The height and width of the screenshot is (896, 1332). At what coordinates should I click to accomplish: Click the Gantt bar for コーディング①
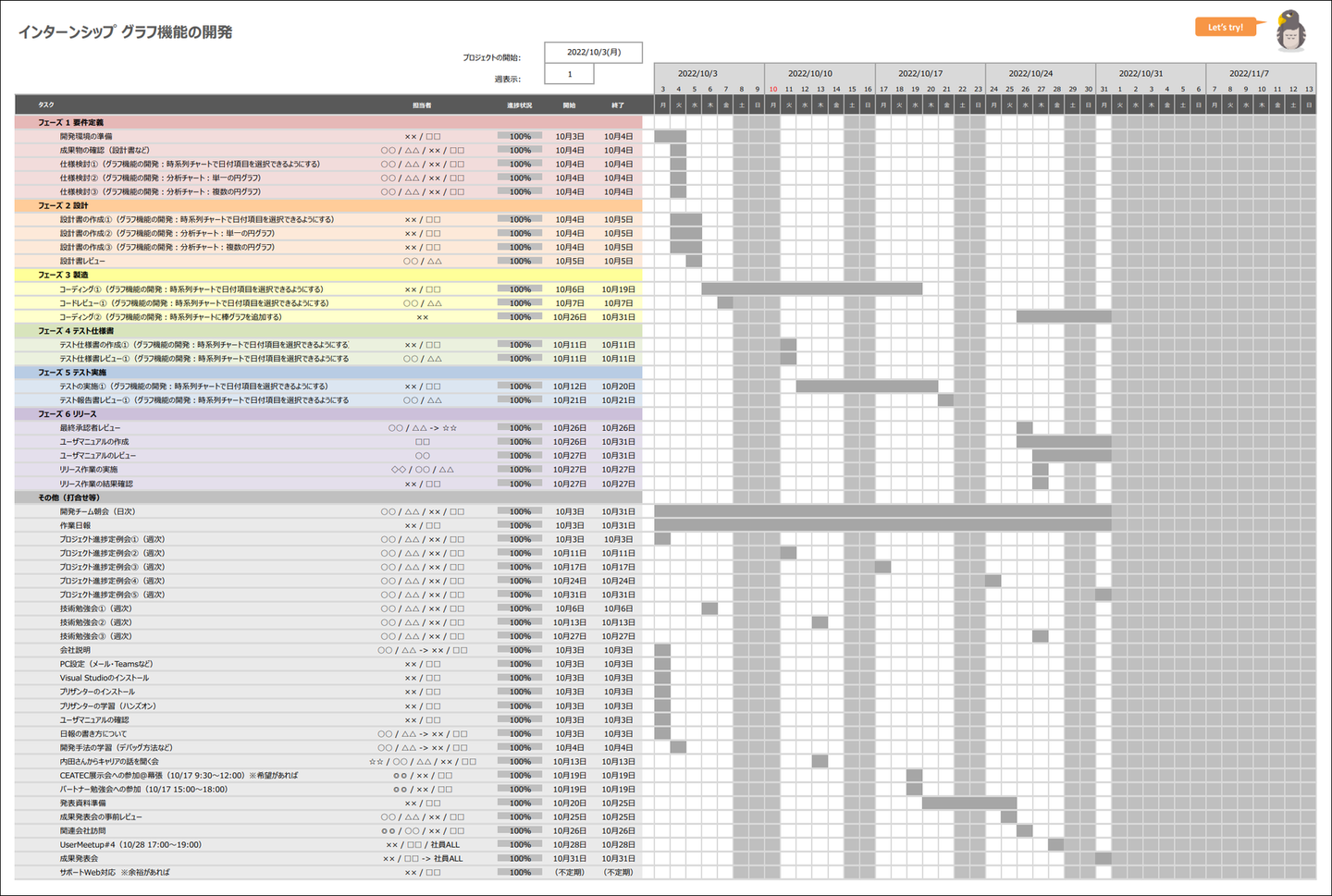click(x=812, y=289)
